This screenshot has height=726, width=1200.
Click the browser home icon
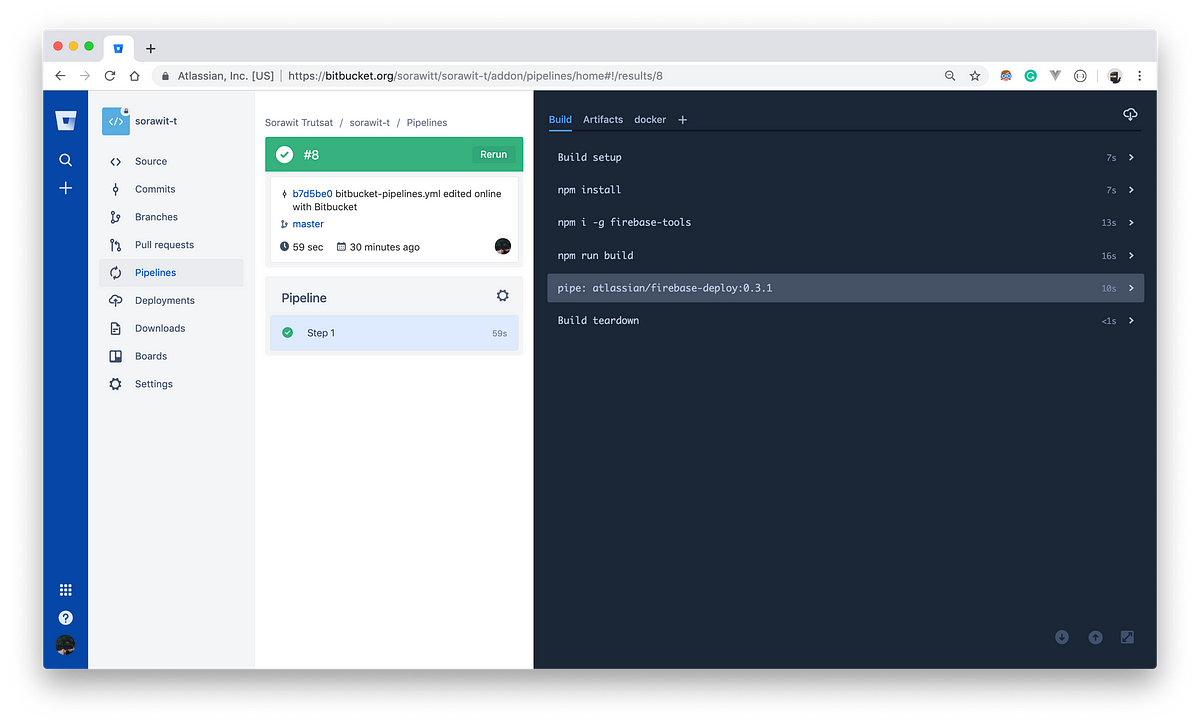click(135, 76)
